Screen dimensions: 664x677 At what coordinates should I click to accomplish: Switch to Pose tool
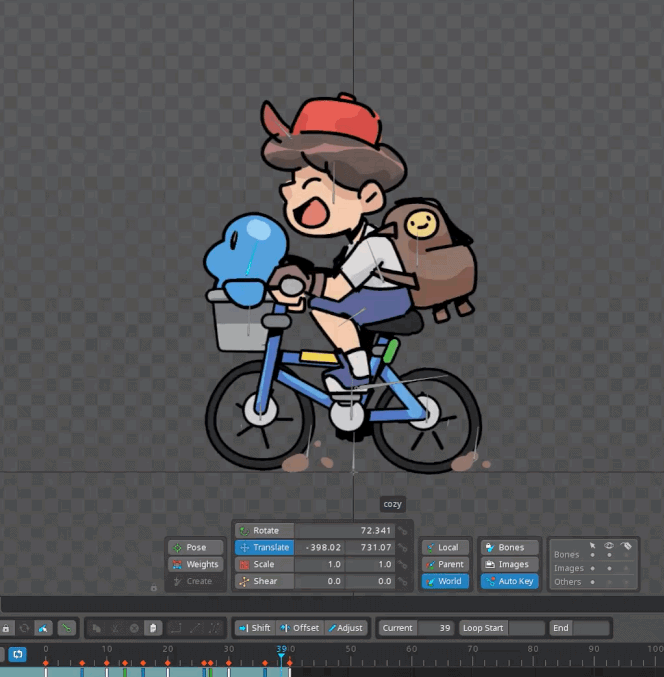click(x=195, y=548)
